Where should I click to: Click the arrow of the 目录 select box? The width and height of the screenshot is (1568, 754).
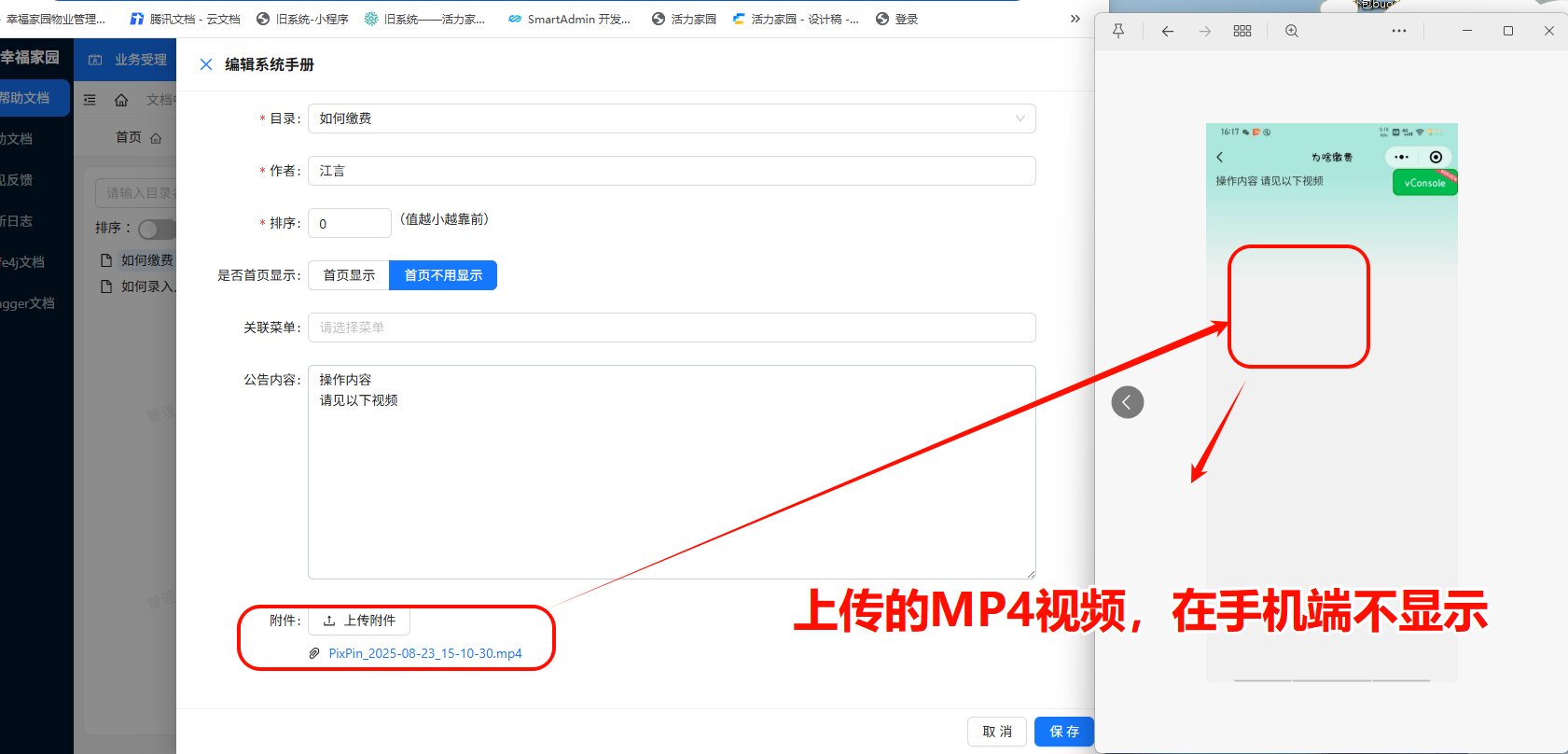pyautogui.click(x=1020, y=119)
